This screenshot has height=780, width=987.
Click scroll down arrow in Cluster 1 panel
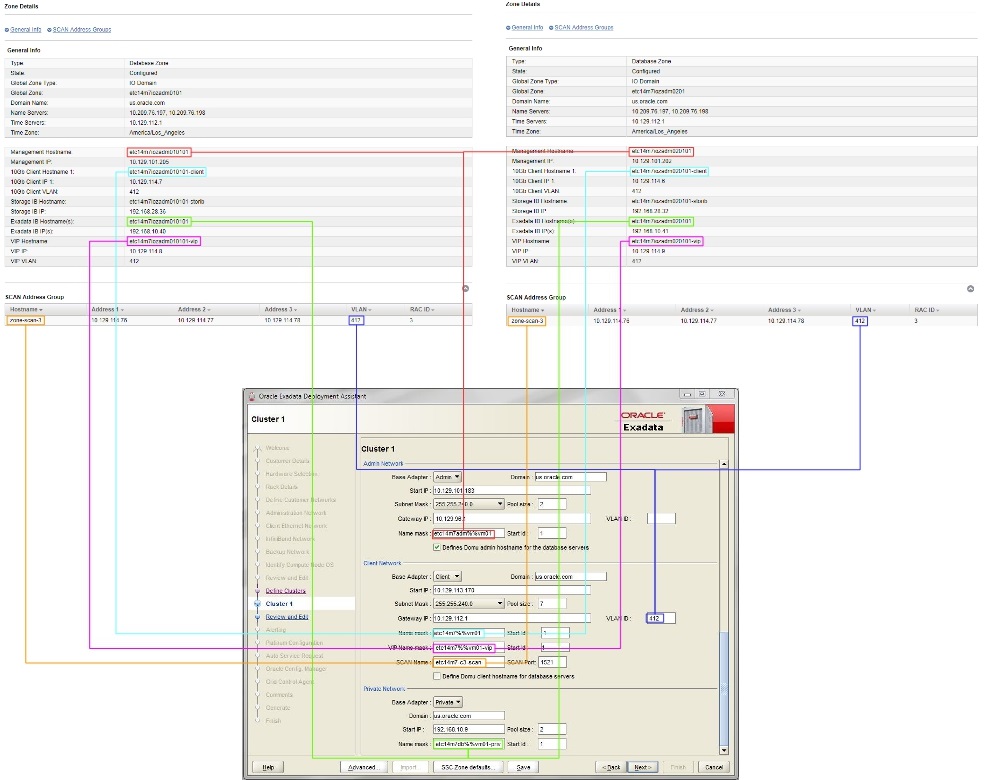tap(724, 750)
